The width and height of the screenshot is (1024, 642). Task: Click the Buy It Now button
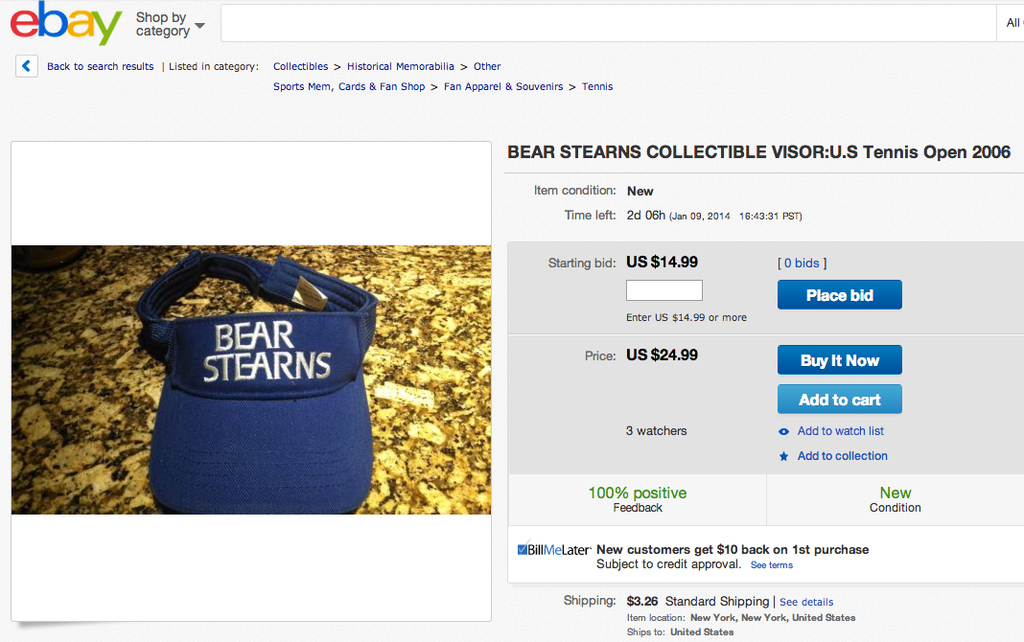coord(839,361)
